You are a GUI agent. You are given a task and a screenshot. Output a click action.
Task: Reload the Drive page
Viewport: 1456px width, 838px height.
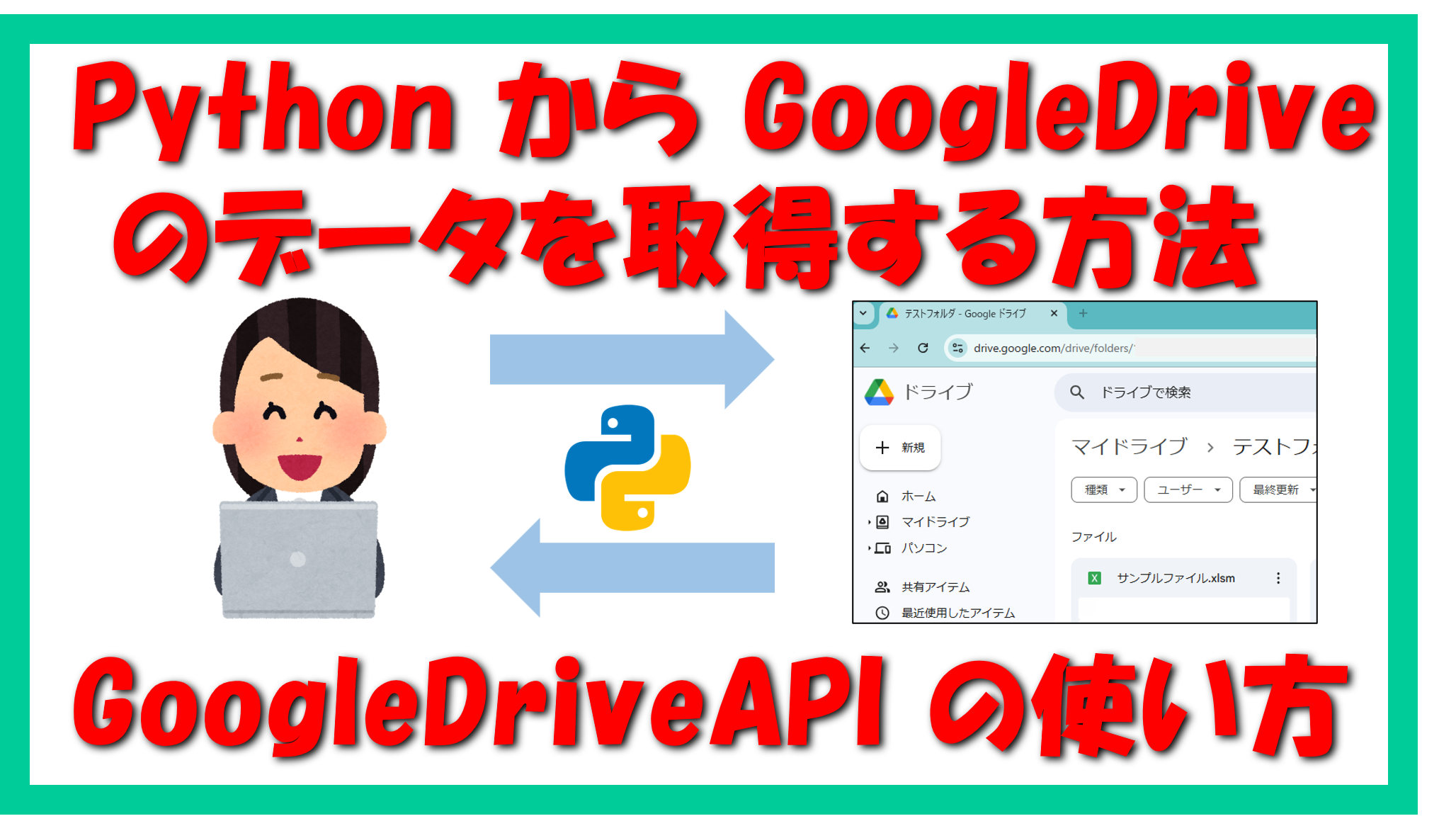coord(923,348)
